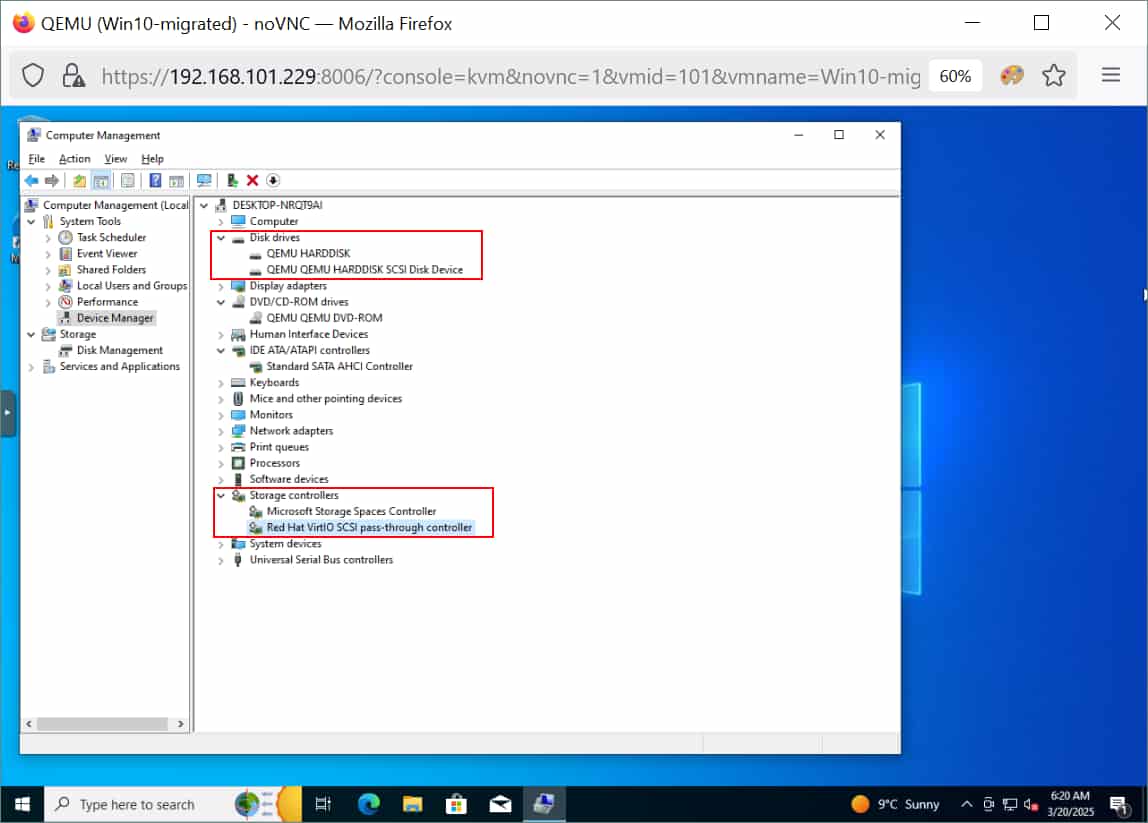Viewport: 1148px width, 823px height.
Task: Select Red Hat VirtIO SCSI pass-through controller
Action: [x=369, y=527]
